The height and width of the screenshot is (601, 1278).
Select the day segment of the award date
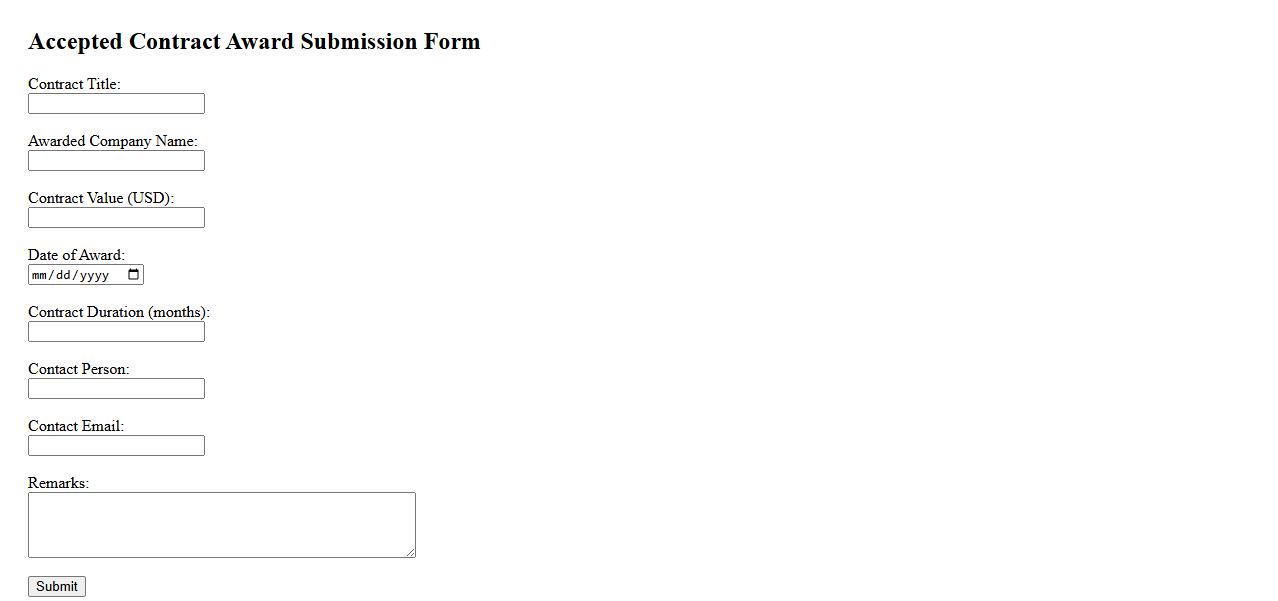(63, 275)
